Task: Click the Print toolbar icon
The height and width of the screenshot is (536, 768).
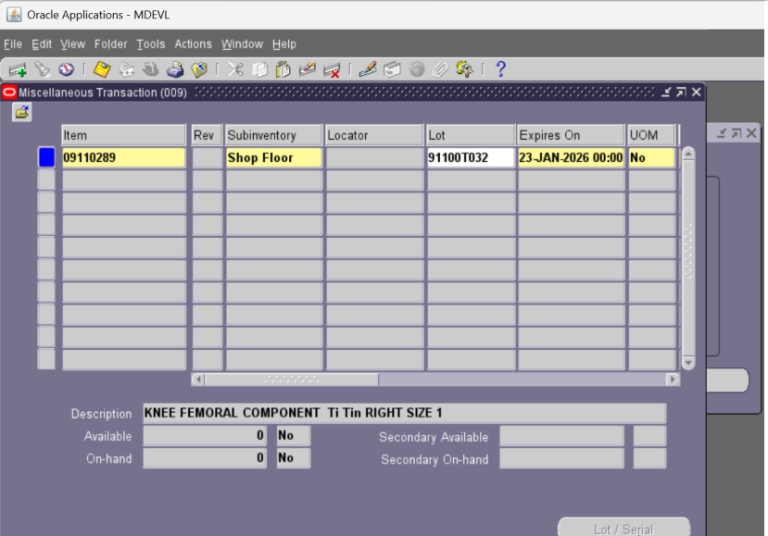Action: click(175, 70)
